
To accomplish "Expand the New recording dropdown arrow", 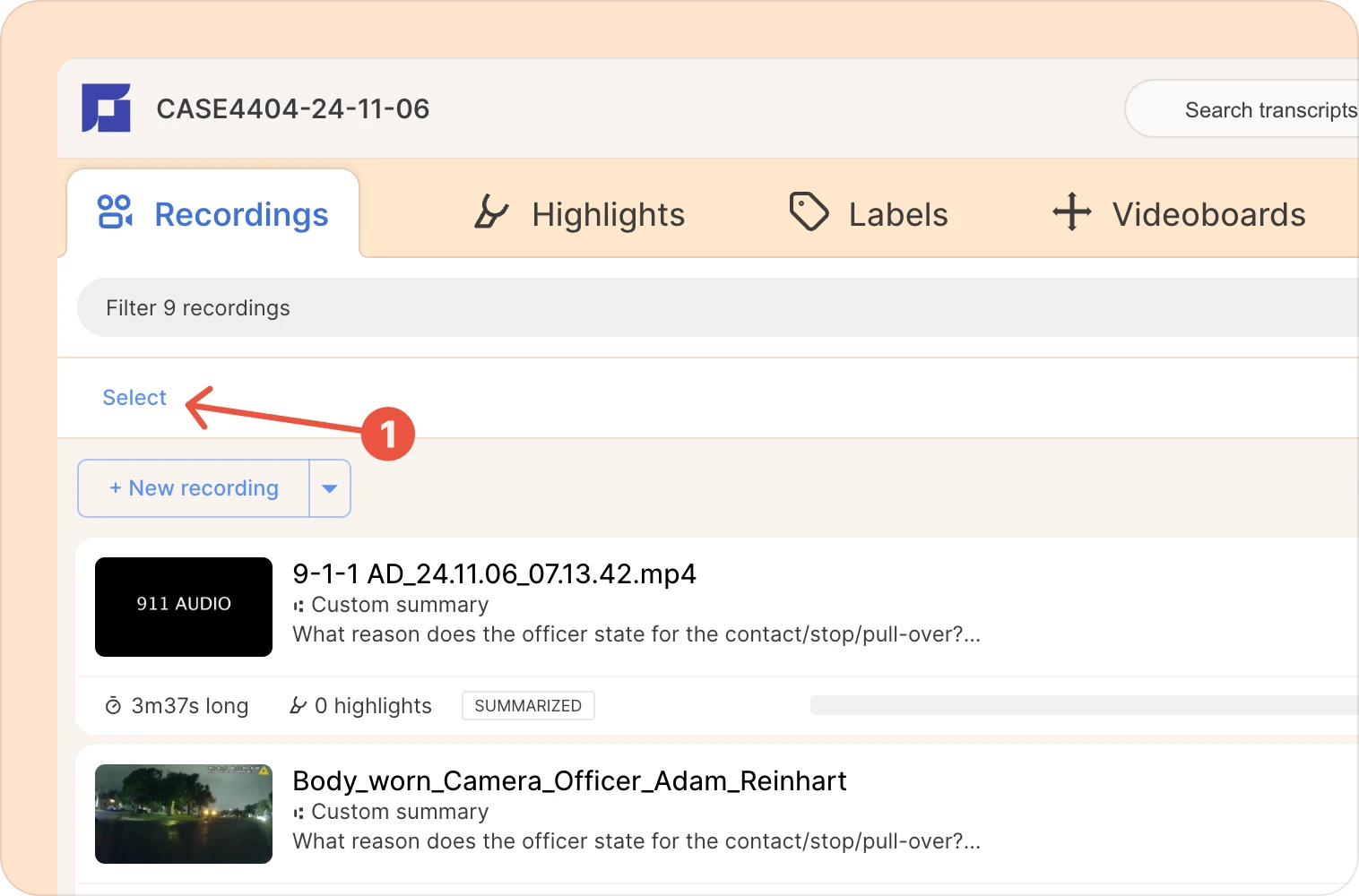I will (329, 488).
